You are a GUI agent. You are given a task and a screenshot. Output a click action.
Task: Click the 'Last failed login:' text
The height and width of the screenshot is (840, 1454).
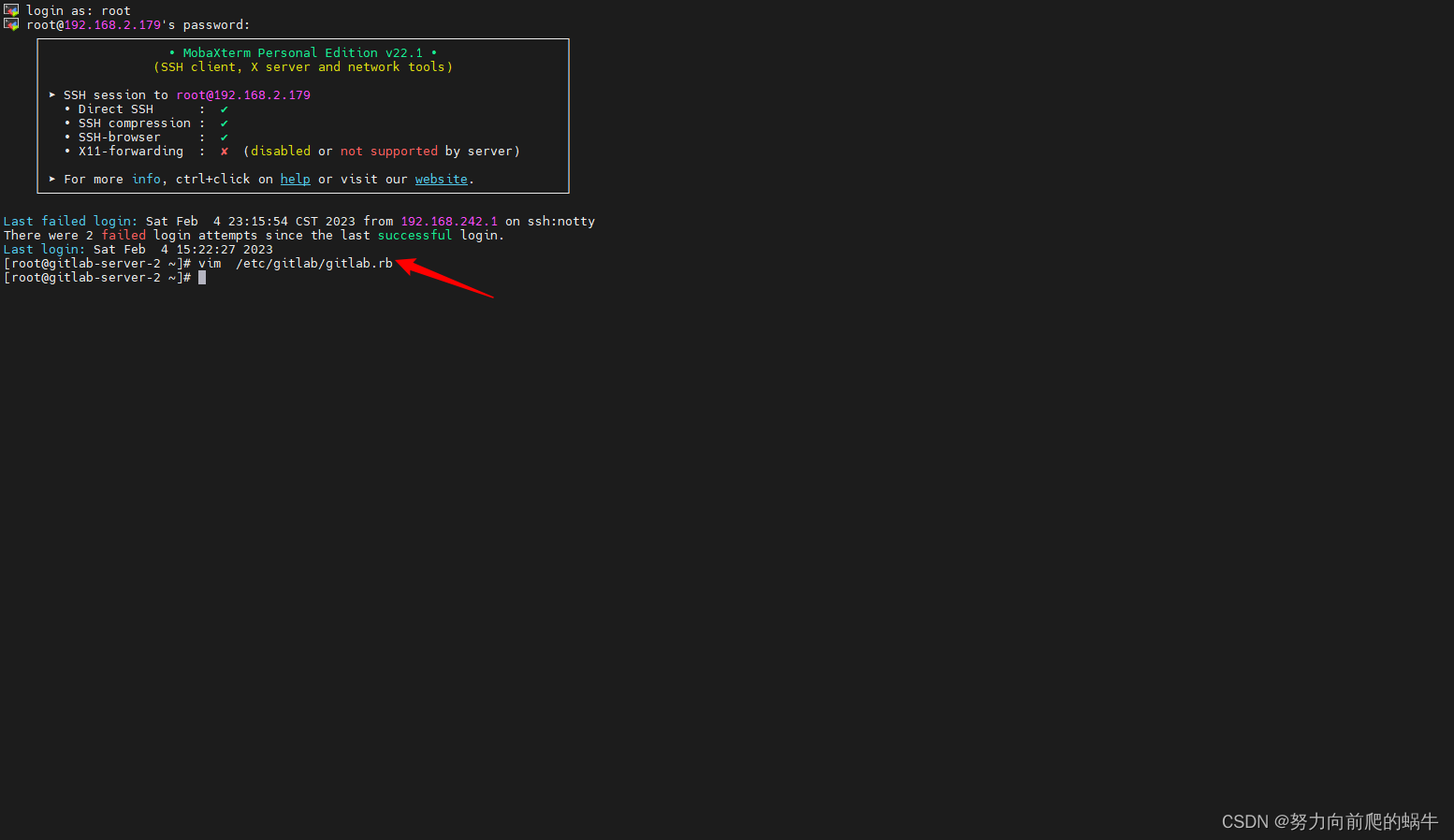[70, 222]
